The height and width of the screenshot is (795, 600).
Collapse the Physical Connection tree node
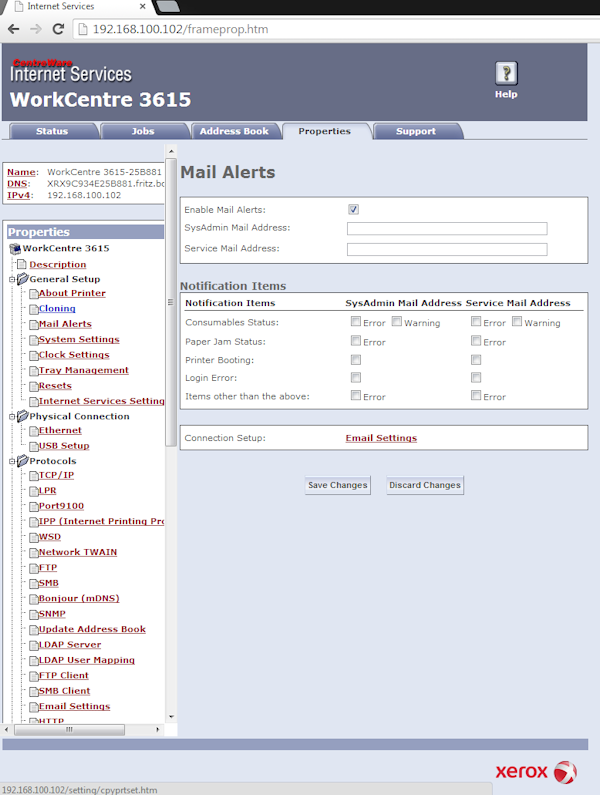click(x=12, y=416)
